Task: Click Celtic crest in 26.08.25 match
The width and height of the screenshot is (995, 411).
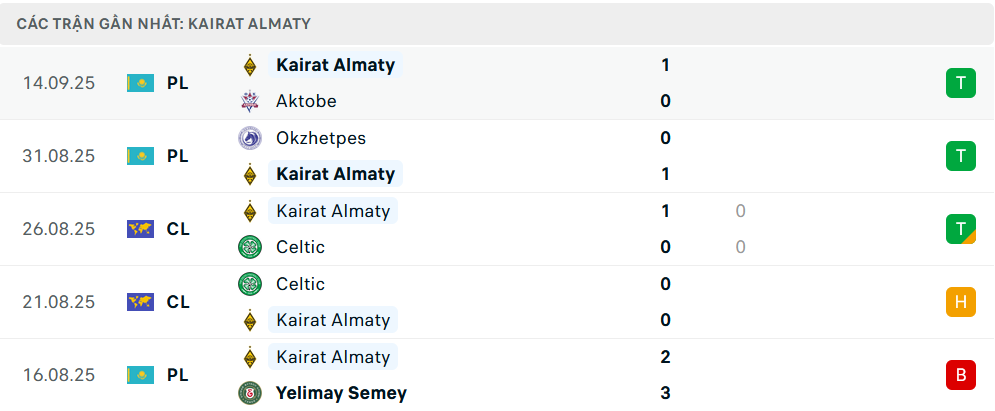Action: pyautogui.click(x=249, y=247)
